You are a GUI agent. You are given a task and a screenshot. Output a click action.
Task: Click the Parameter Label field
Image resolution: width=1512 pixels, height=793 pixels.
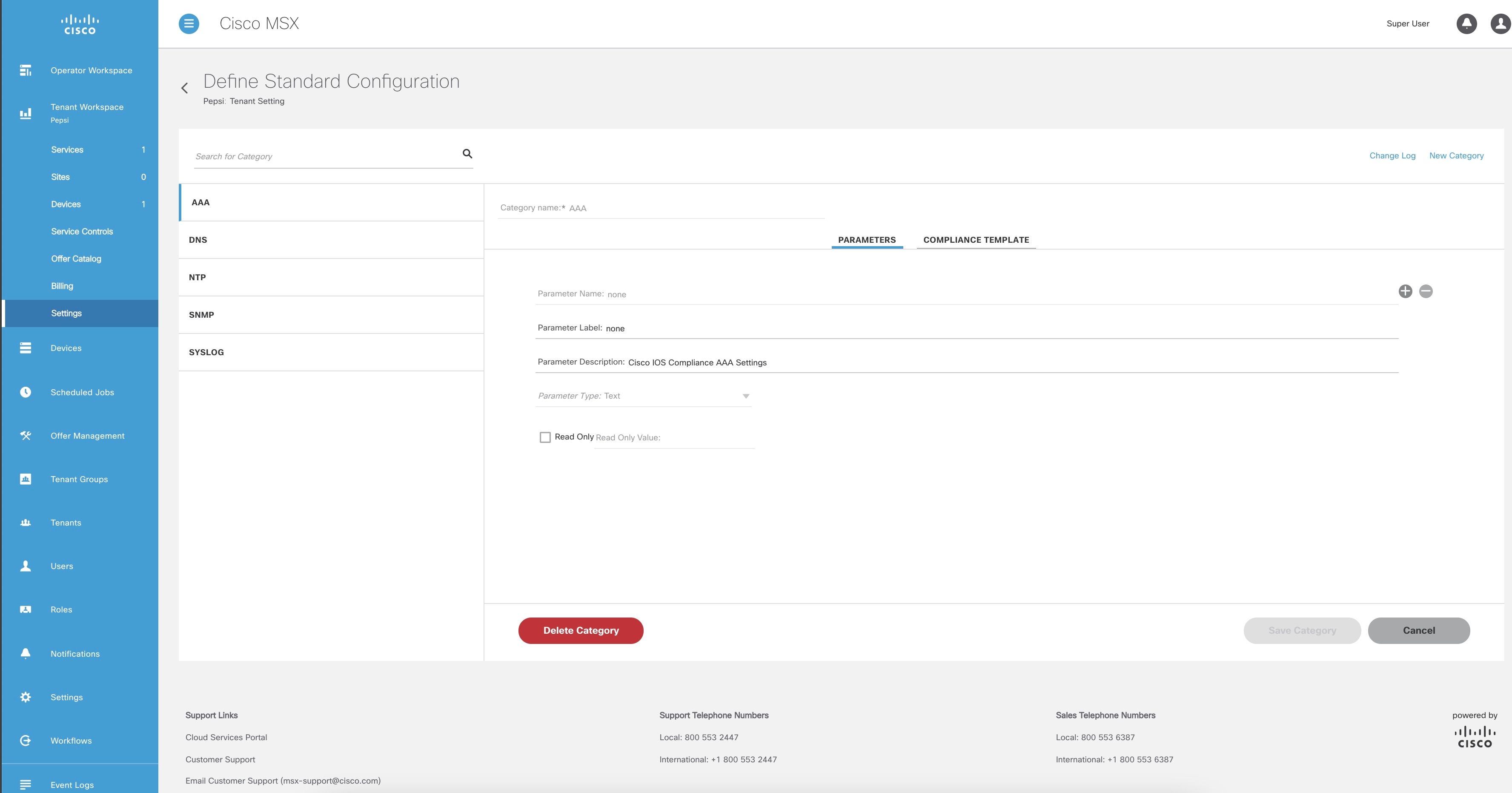pos(966,328)
